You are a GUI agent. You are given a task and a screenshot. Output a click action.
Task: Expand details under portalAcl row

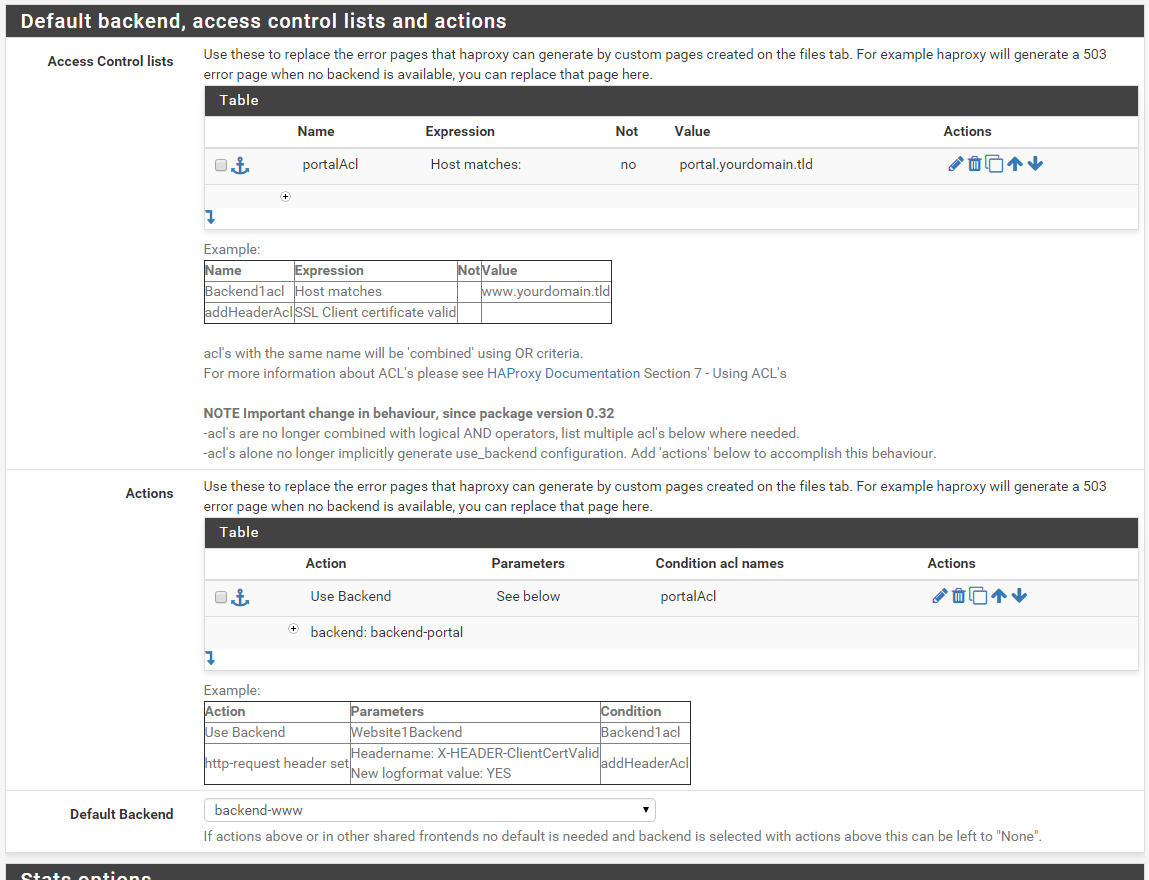tap(285, 196)
